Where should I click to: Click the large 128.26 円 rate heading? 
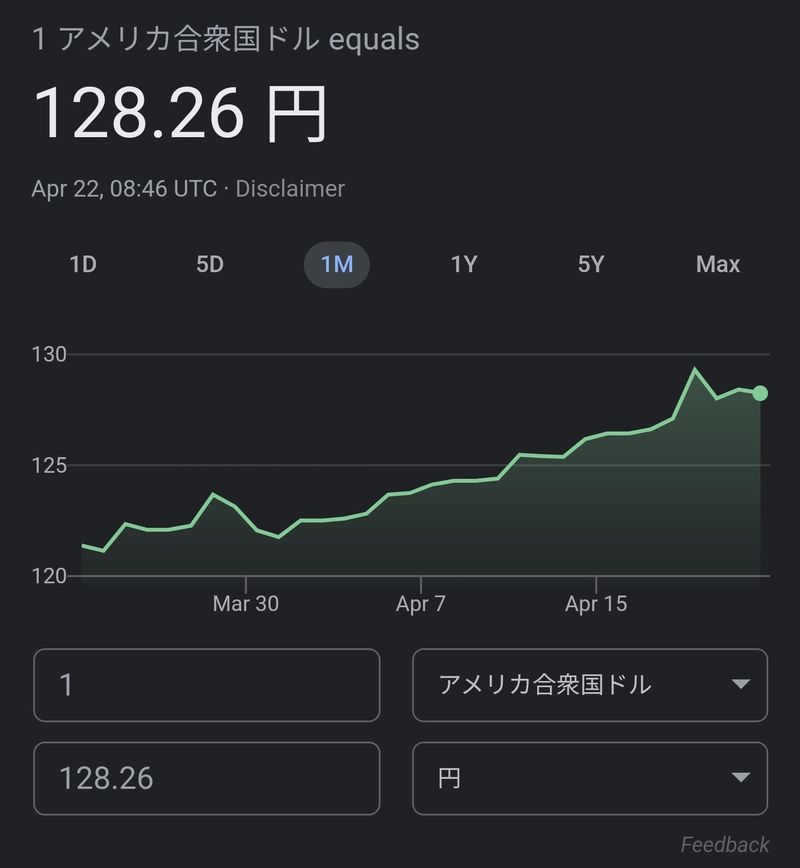(180, 115)
